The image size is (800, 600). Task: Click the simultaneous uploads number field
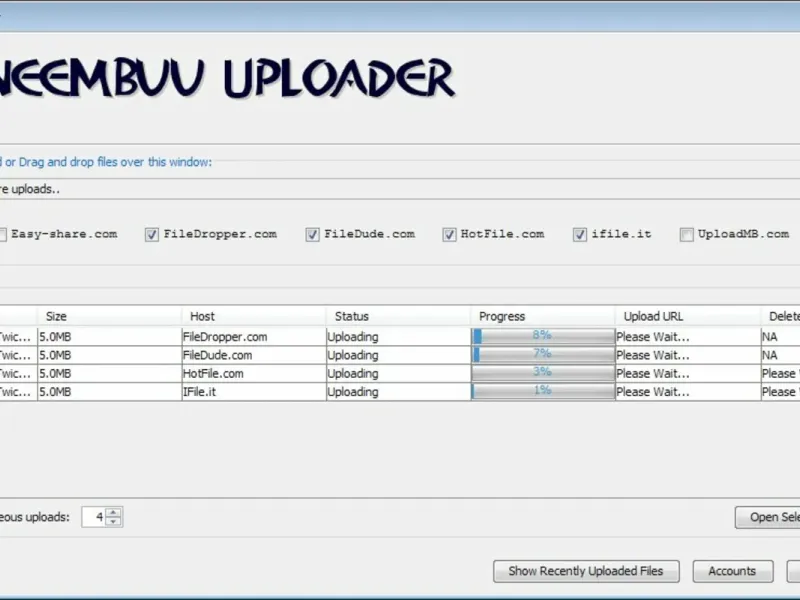tap(94, 517)
